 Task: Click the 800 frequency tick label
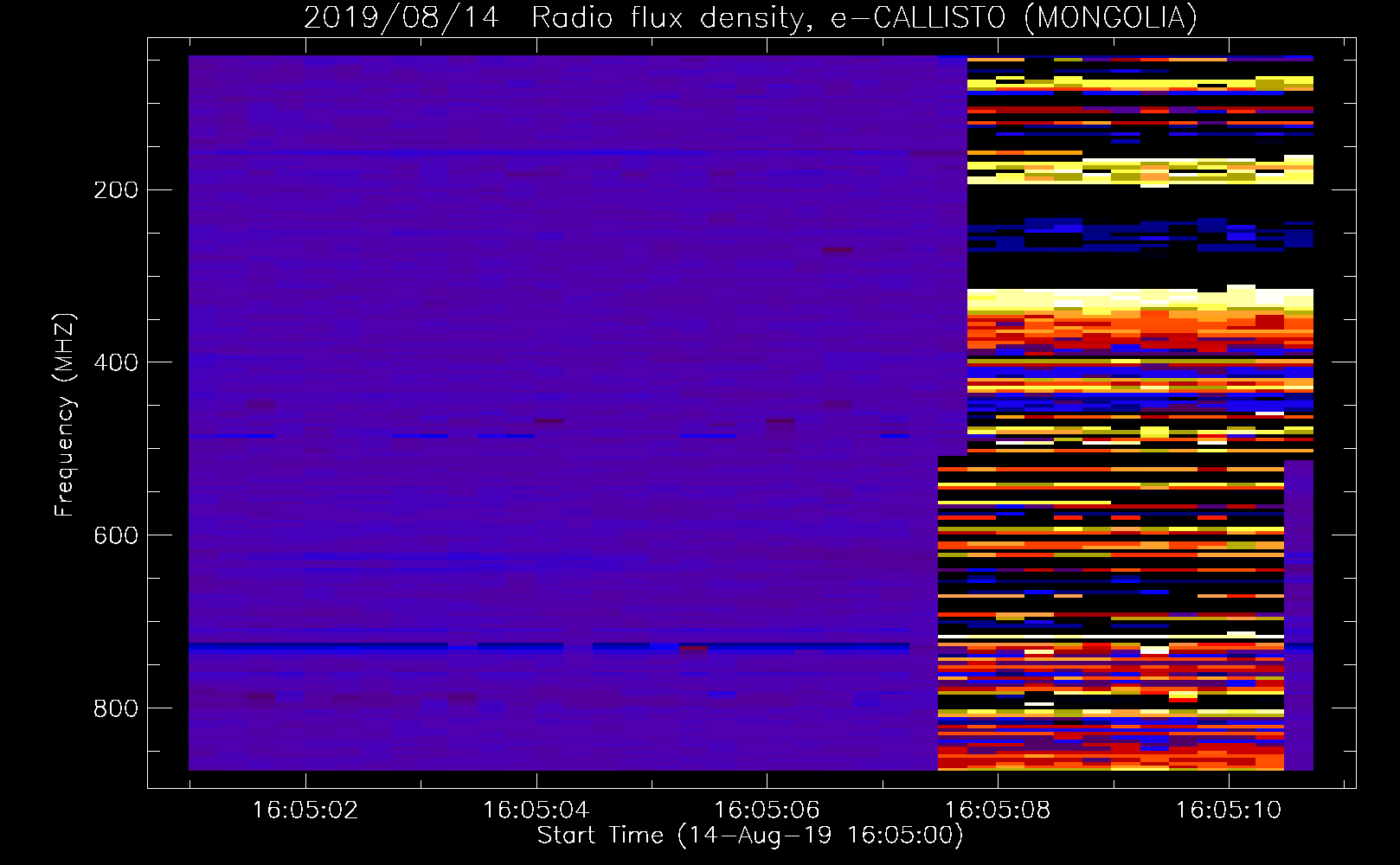(x=116, y=708)
